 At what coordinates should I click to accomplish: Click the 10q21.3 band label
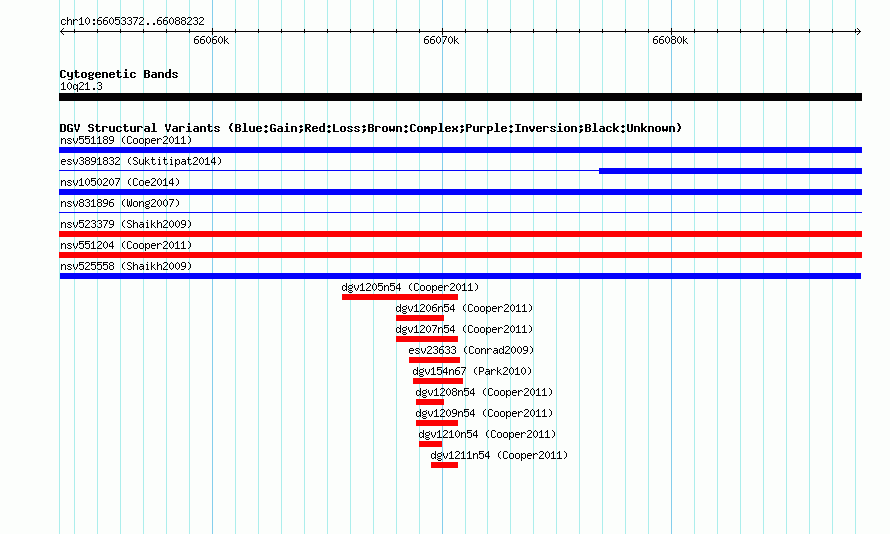click(81, 86)
